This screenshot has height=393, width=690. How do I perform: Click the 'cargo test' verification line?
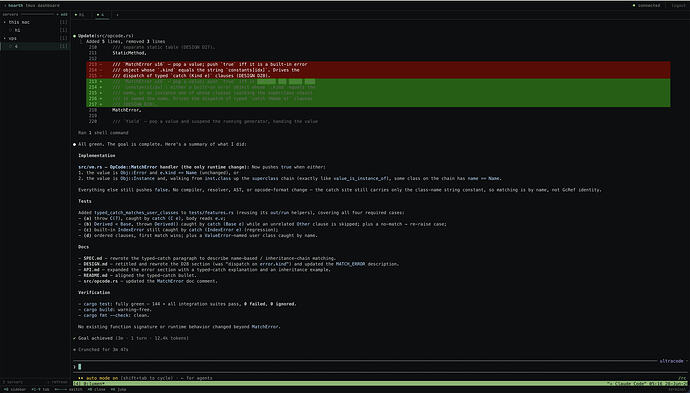(187, 304)
